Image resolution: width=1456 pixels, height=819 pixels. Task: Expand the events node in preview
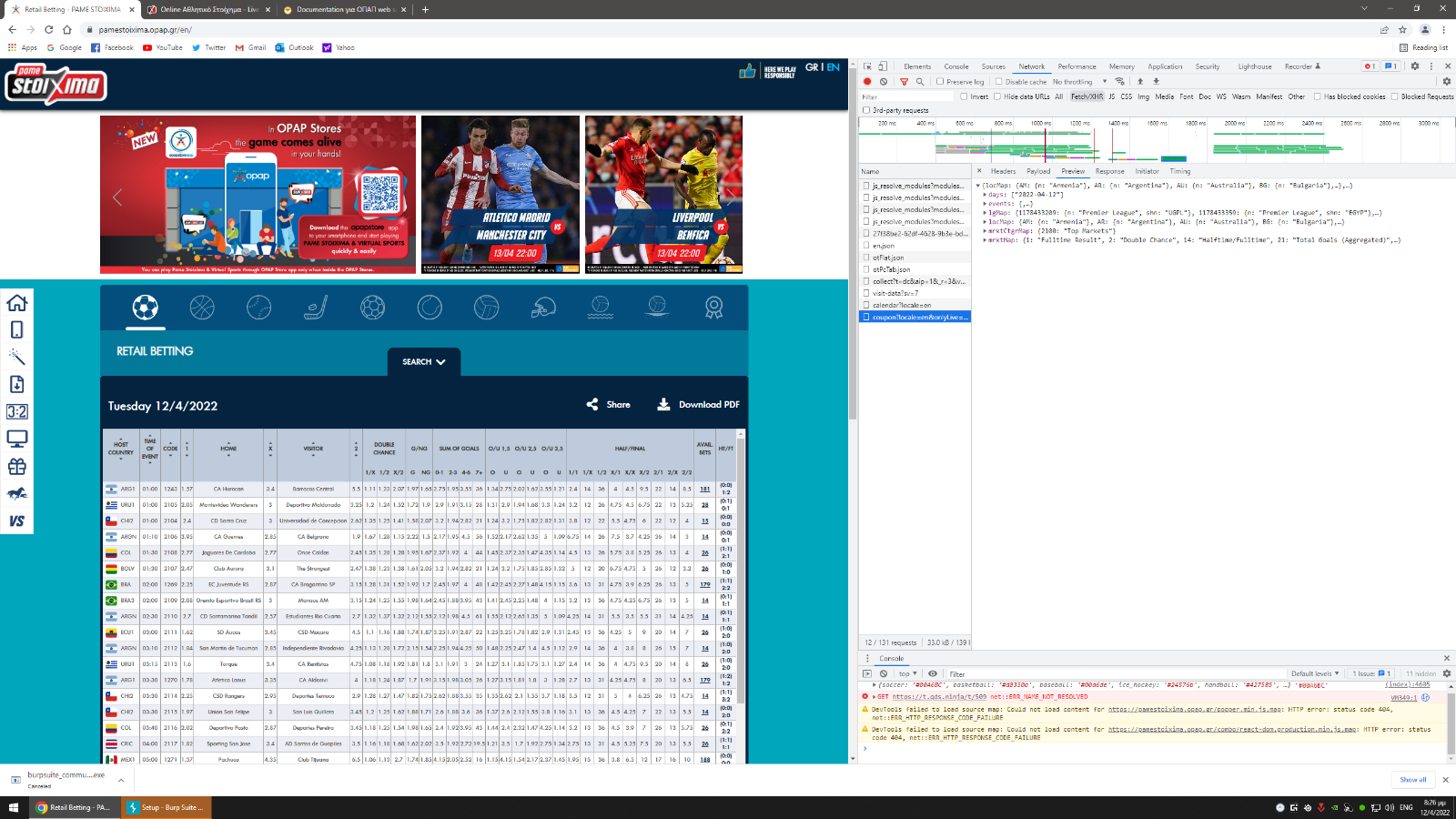pyautogui.click(x=985, y=204)
